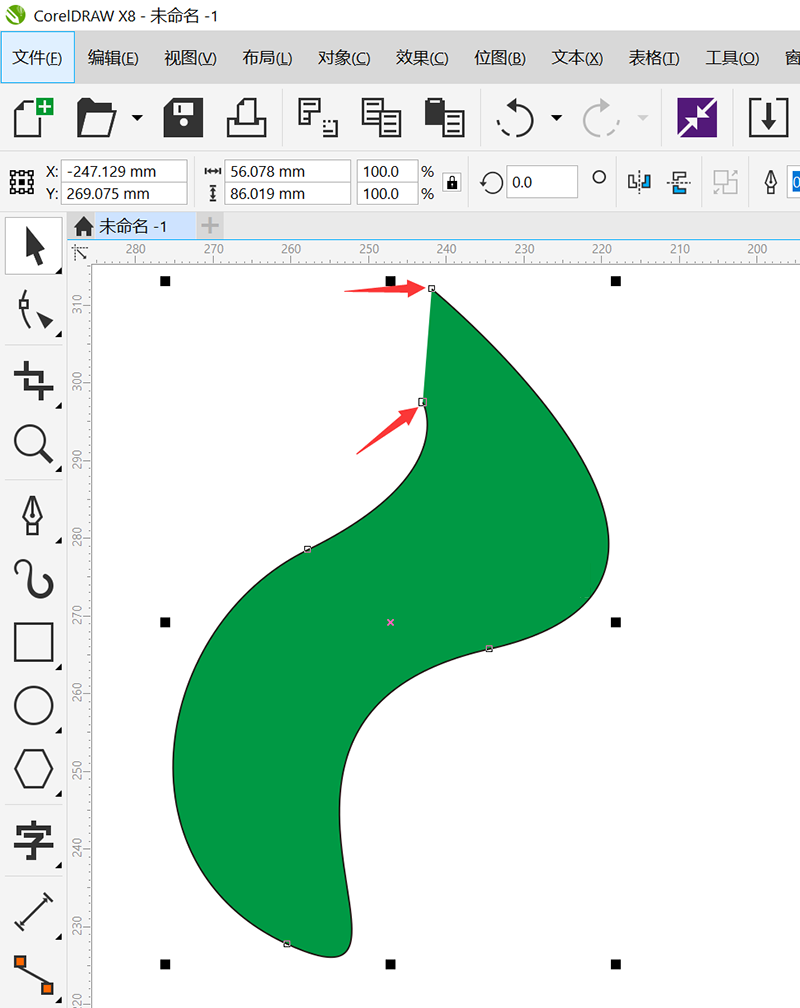Viewport: 800px width, 1008px height.
Task: Undo the last action
Action: (516, 118)
